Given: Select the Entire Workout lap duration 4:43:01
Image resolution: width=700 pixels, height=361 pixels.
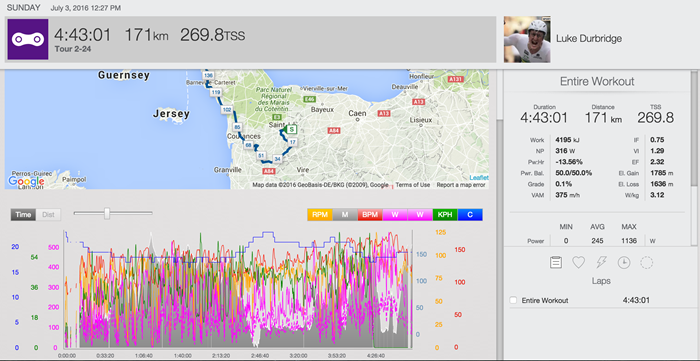Looking at the screenshot, I should (636, 300).
